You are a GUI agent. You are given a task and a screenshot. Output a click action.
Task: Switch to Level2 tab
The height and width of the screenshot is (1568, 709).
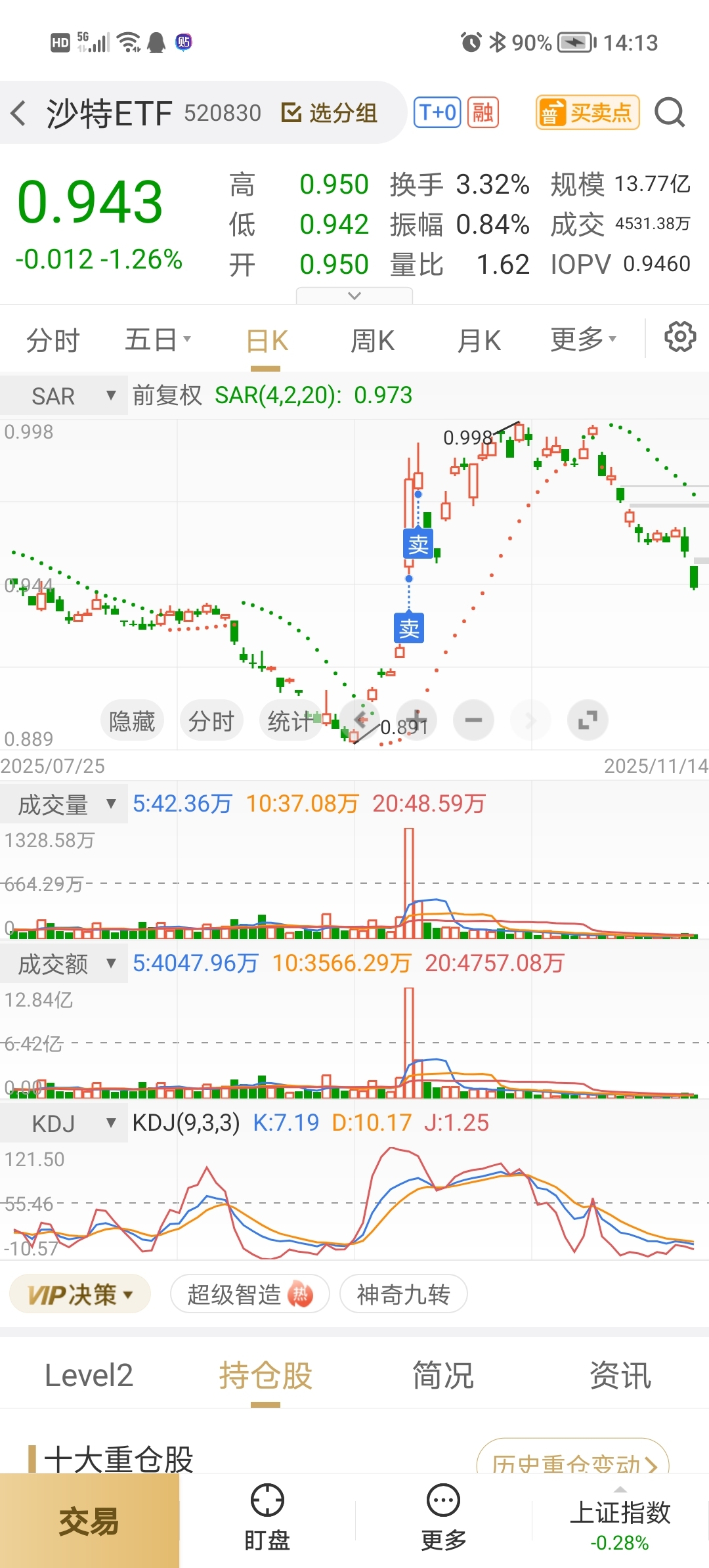point(89,1375)
